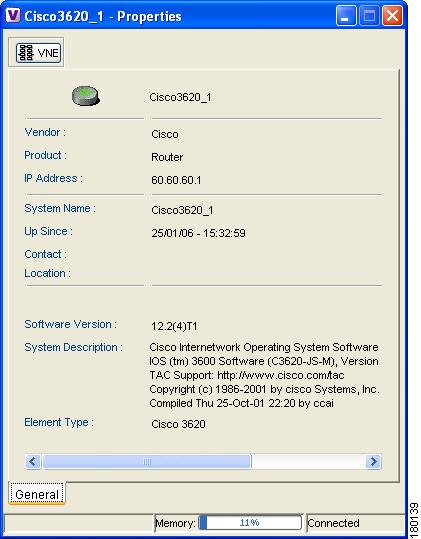
Task: Click the app logo in title bar
Action: point(13,16)
